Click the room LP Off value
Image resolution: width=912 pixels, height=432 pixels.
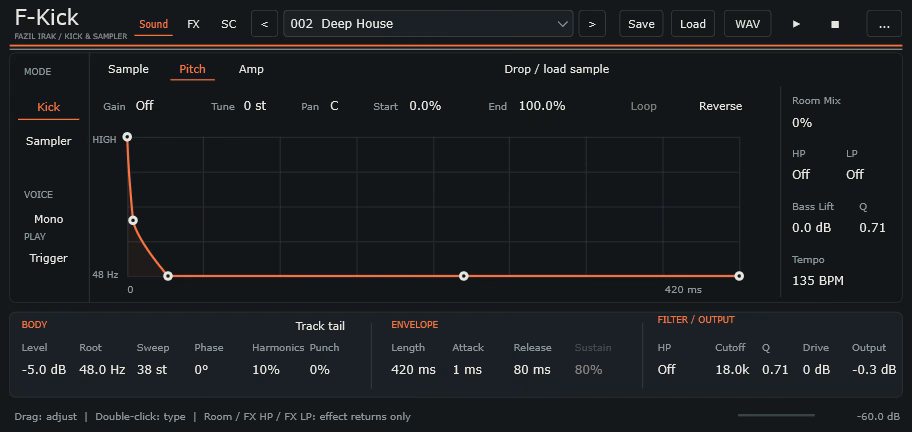(x=854, y=174)
